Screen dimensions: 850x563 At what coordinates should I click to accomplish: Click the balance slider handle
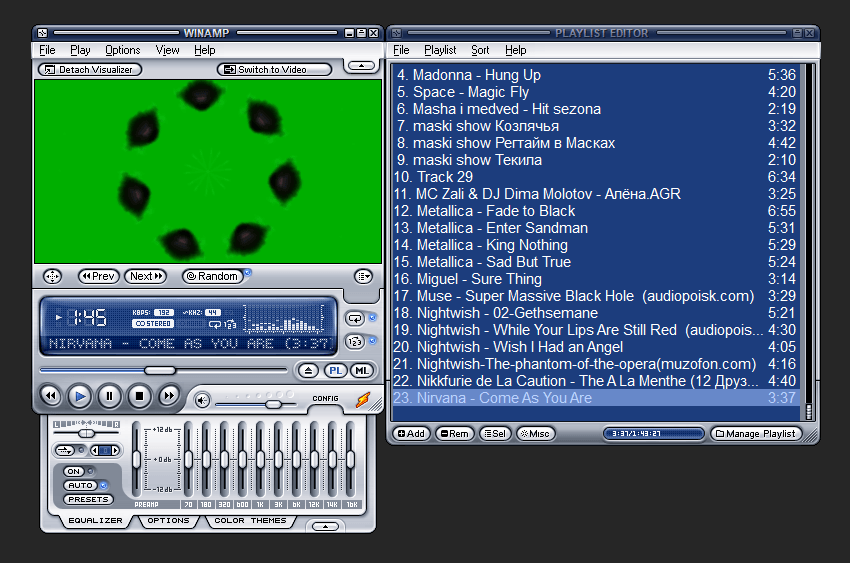pos(86,433)
